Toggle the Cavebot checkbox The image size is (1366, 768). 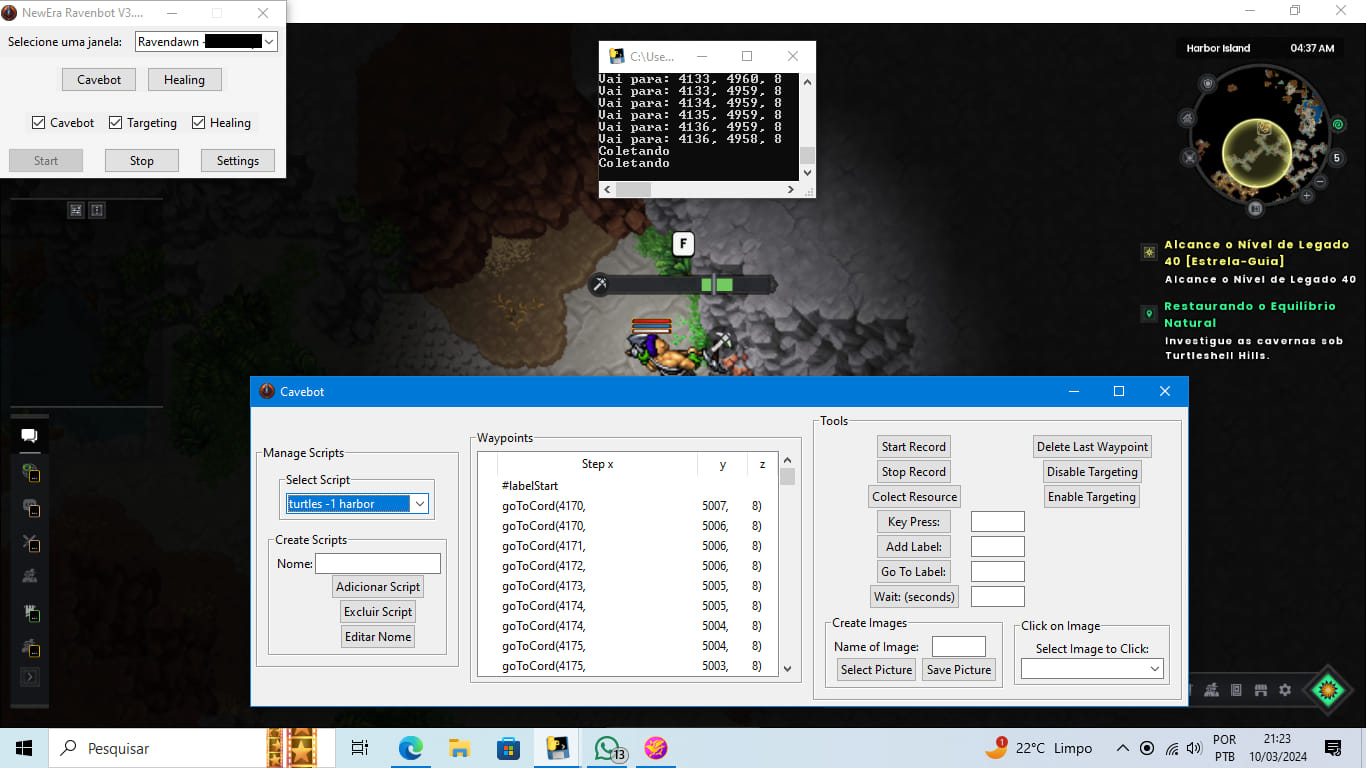tap(38, 123)
